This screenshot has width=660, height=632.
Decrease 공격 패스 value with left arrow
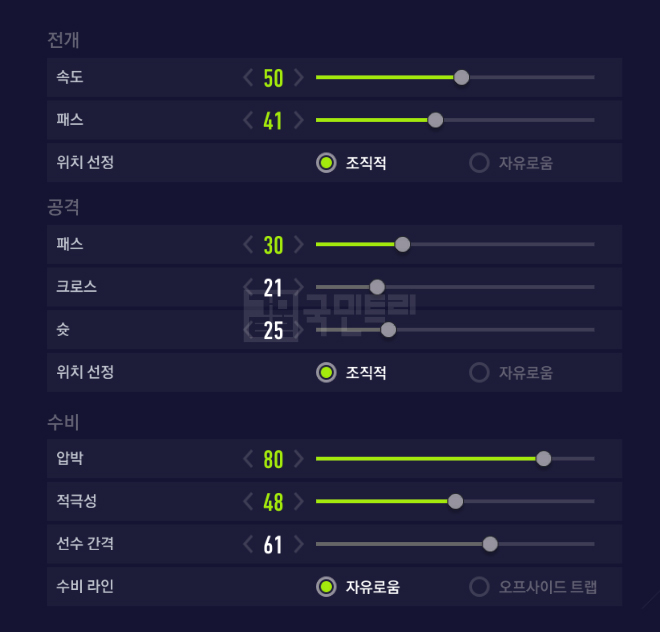(249, 245)
